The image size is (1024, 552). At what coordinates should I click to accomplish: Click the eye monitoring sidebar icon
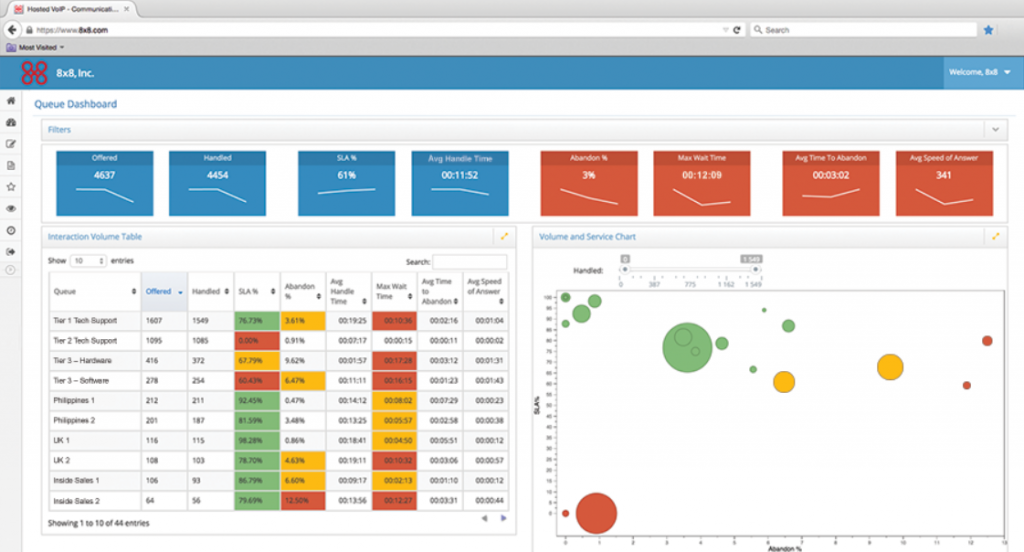click(x=11, y=209)
